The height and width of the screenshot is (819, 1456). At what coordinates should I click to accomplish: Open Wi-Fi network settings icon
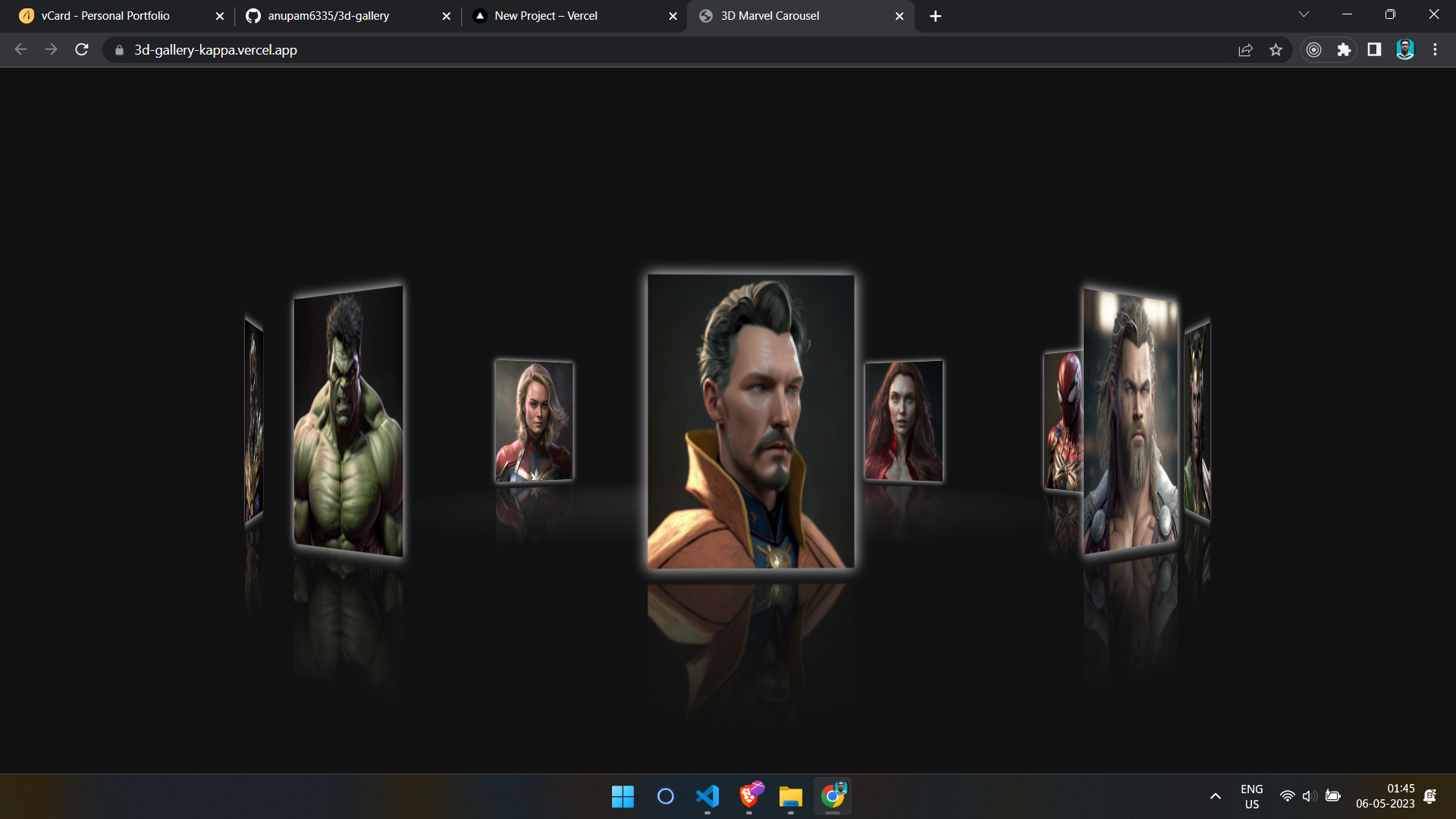click(1287, 796)
